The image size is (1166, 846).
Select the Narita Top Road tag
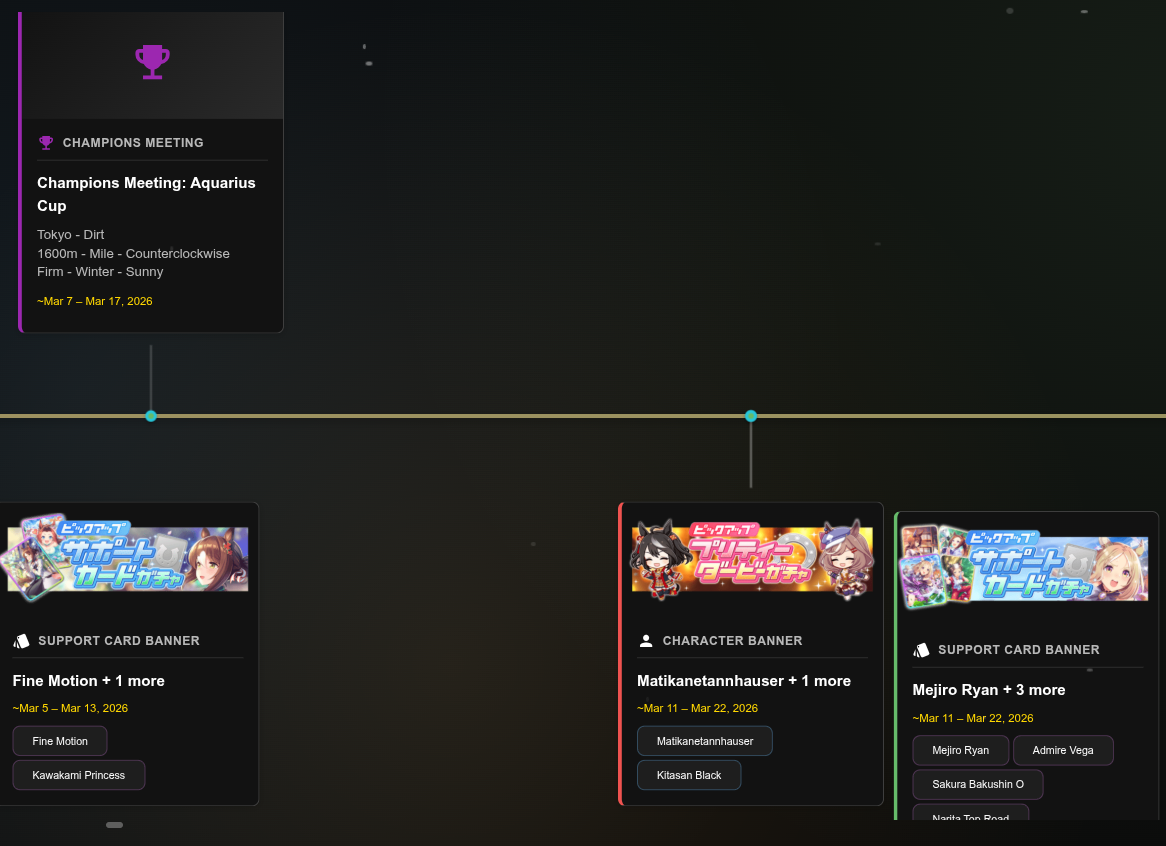pos(970,813)
